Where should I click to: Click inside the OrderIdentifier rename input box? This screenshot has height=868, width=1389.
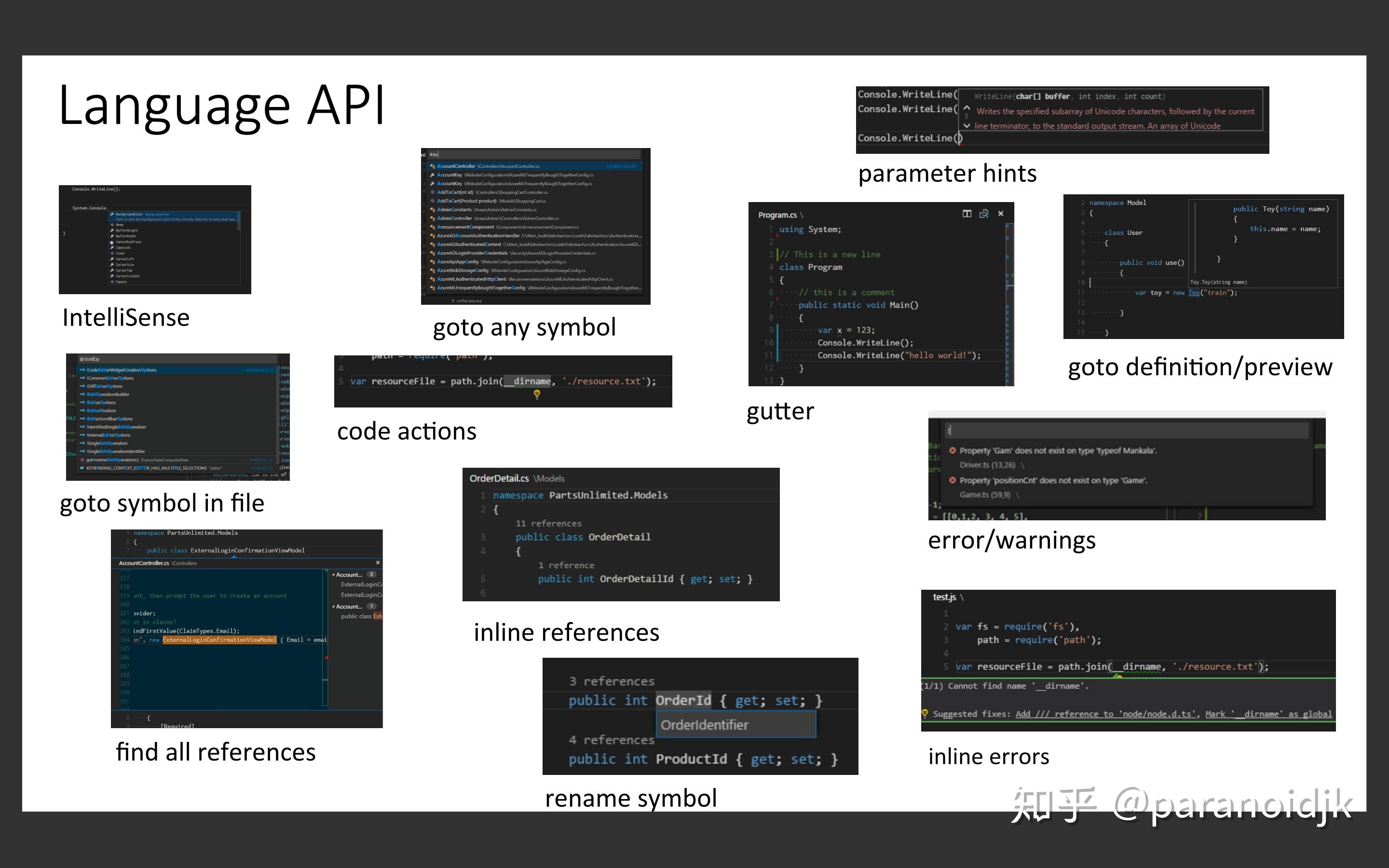click(x=736, y=724)
